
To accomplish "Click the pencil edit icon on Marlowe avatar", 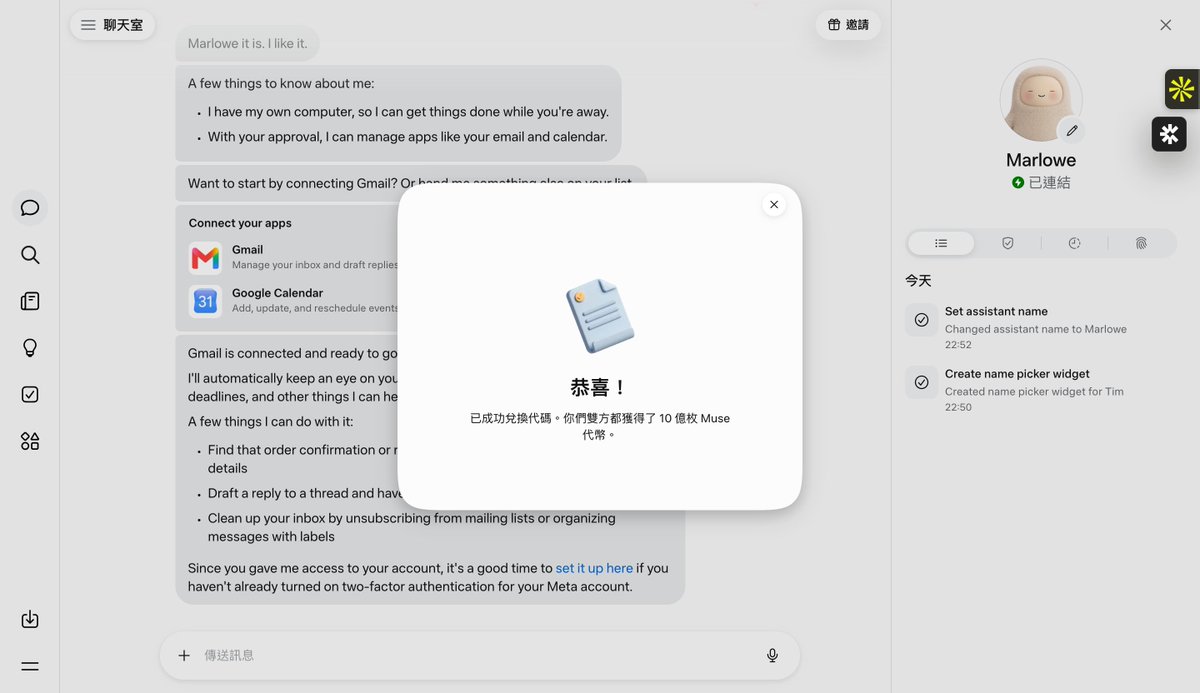I will click(x=1072, y=131).
